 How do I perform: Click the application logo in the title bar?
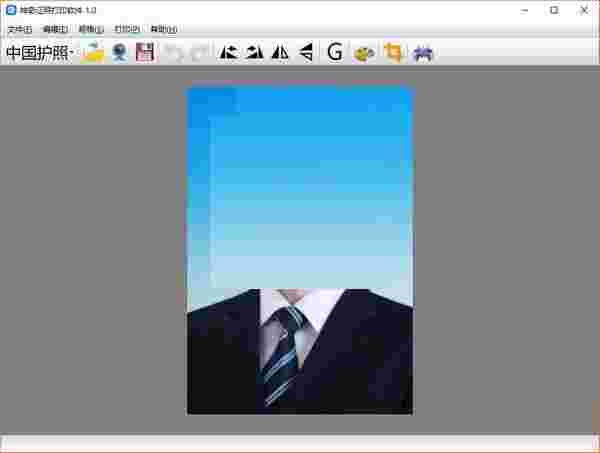11,10
